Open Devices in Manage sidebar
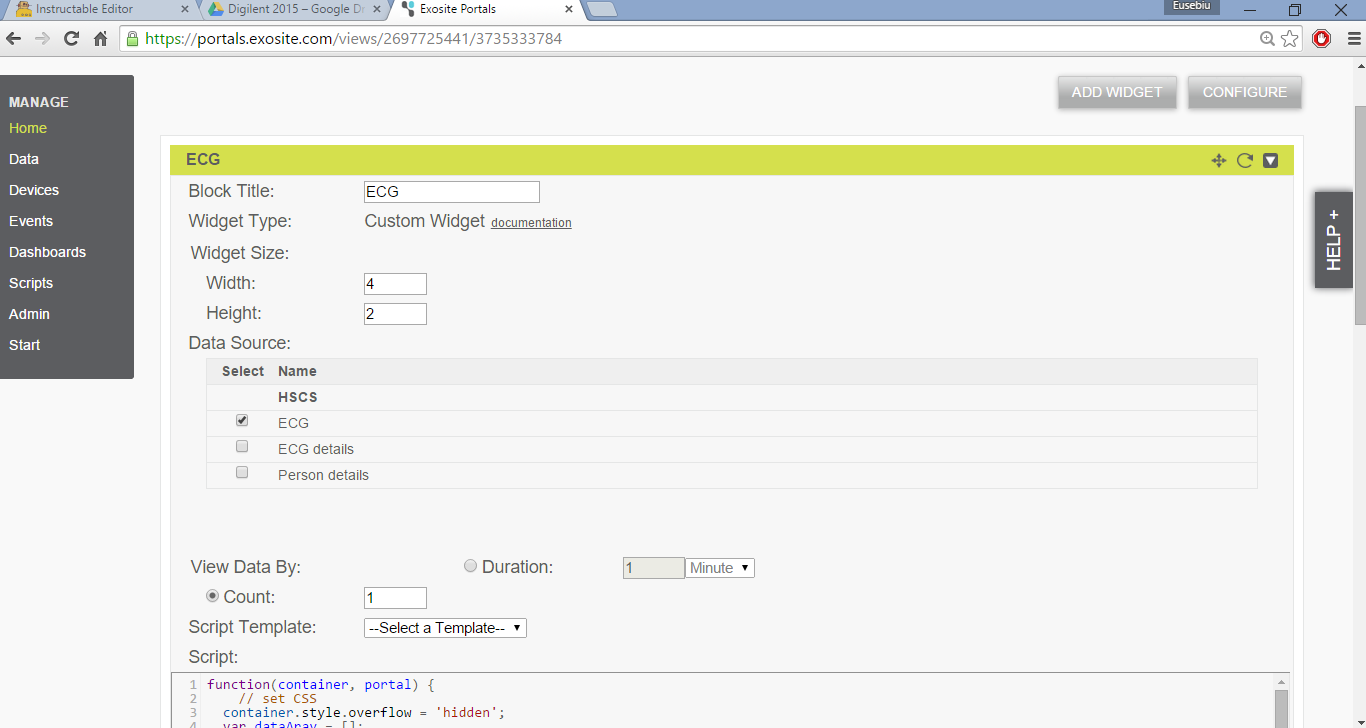Image resolution: width=1366 pixels, height=728 pixels. click(x=34, y=190)
